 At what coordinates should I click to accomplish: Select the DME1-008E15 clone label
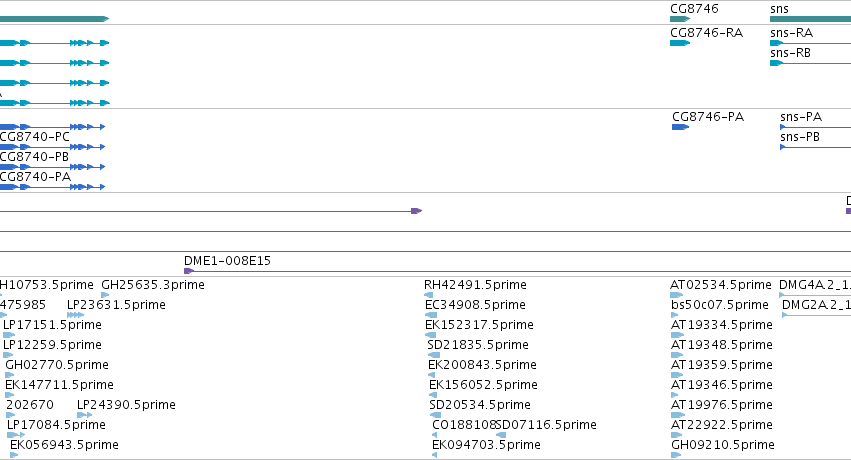[x=227, y=261]
